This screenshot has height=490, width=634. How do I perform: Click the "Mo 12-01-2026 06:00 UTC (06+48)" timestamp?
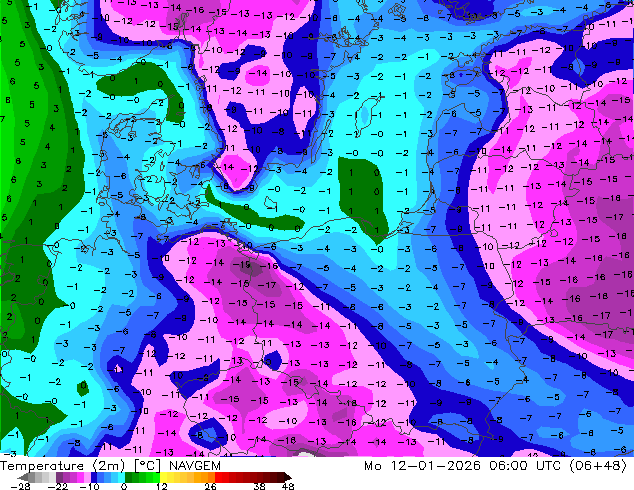tap(496, 466)
